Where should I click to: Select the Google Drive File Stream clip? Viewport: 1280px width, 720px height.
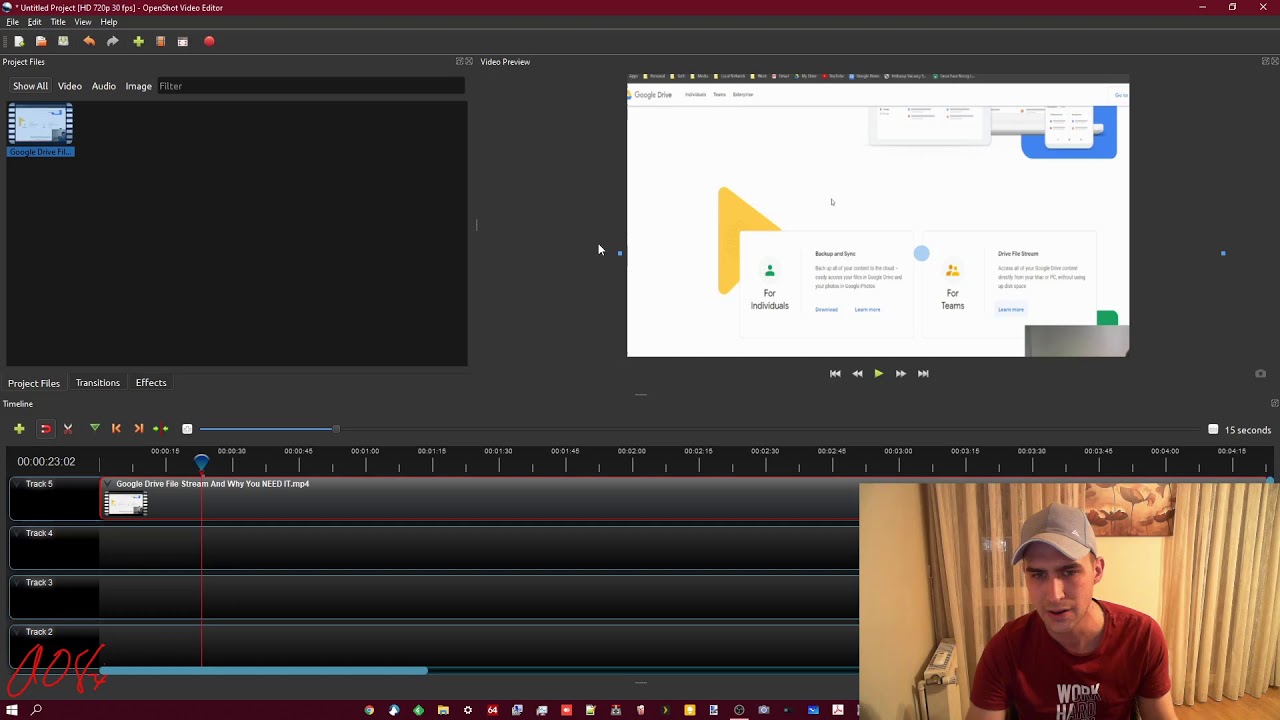pos(480,498)
